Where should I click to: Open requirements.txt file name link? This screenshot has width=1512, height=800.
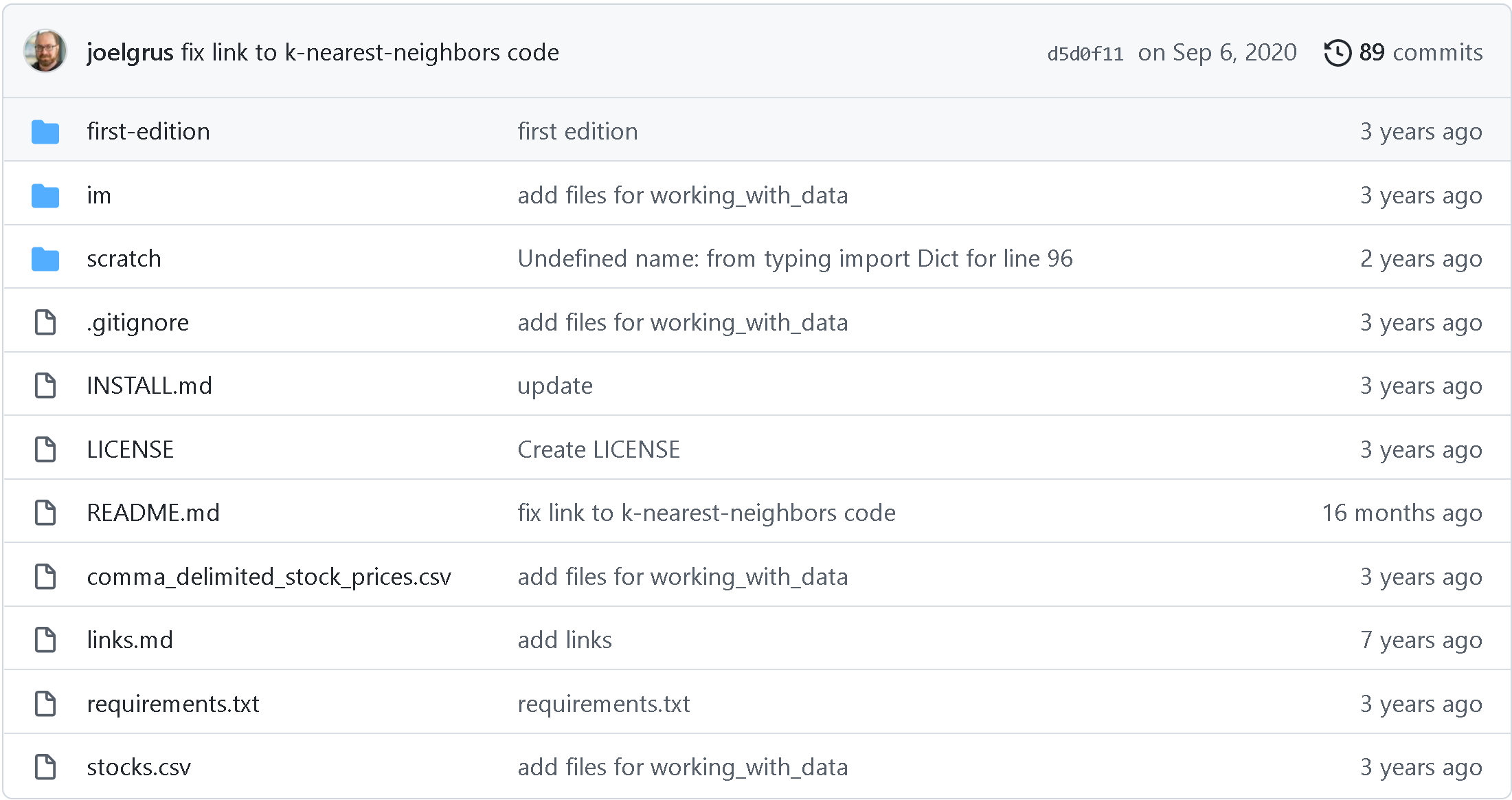[173, 704]
